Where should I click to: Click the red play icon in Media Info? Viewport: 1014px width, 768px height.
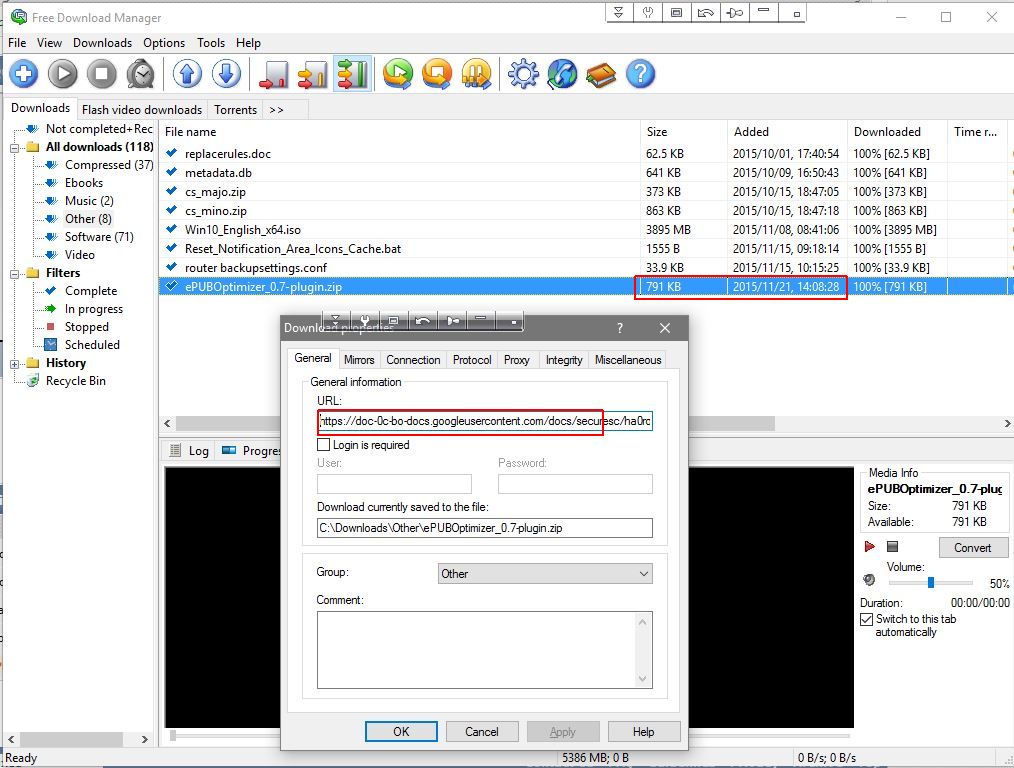[869, 547]
